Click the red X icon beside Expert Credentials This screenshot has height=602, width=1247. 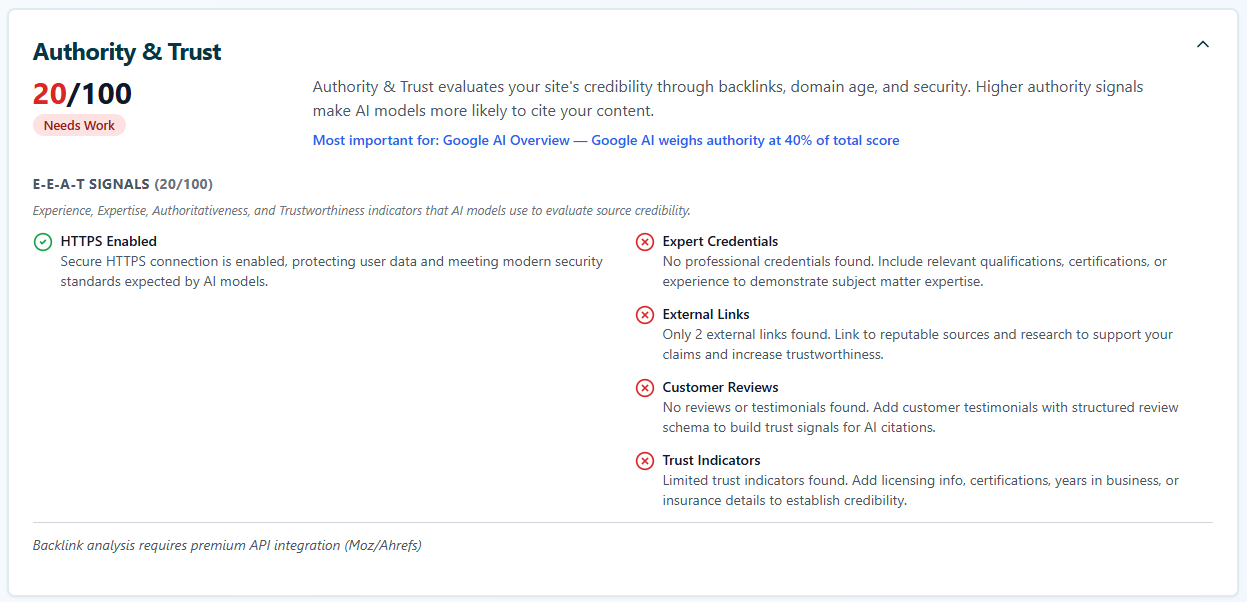click(x=644, y=241)
